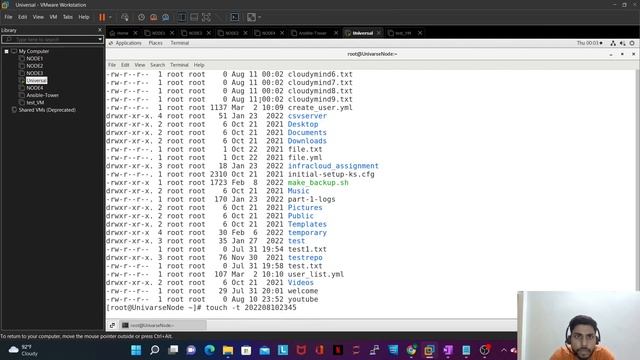Click the infracloud_assignment directory name

333,166
